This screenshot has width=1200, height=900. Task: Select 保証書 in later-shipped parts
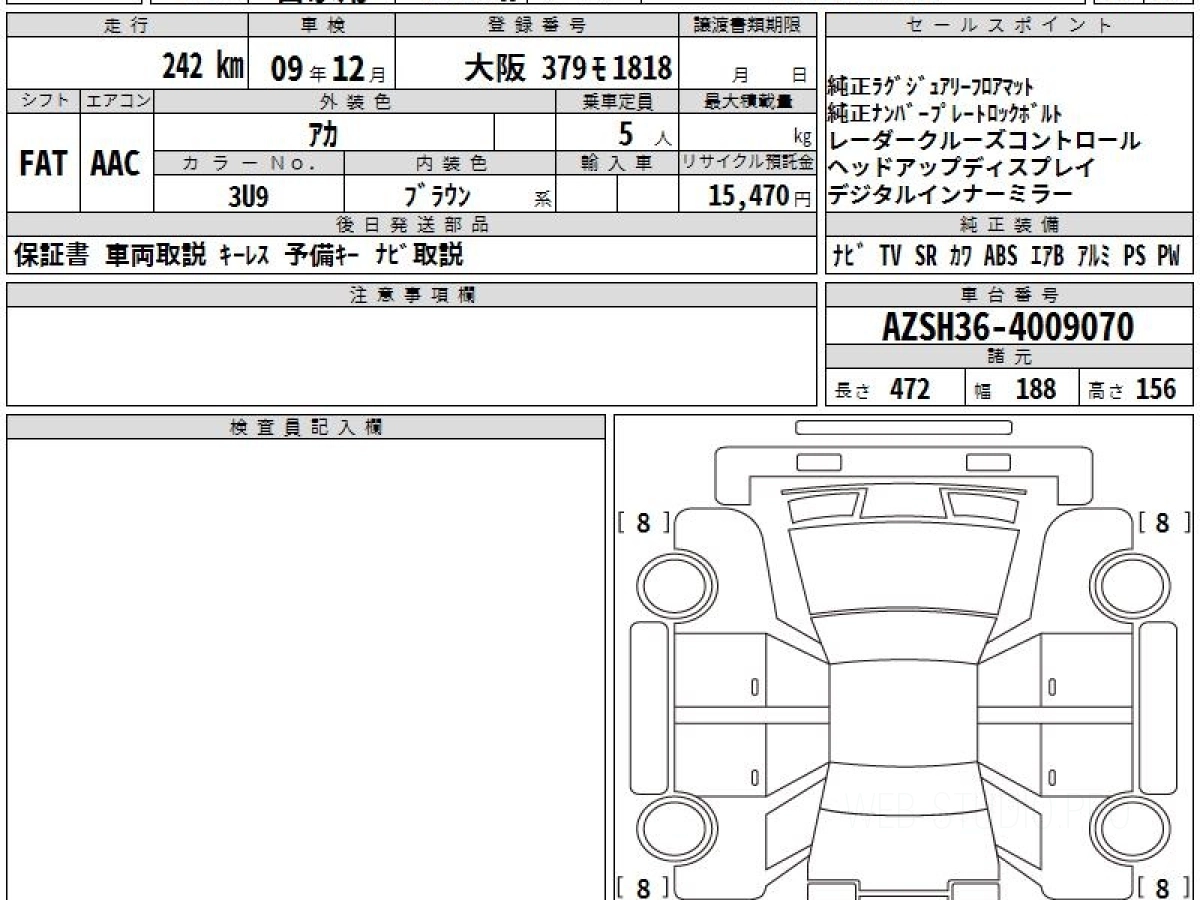click(x=51, y=255)
